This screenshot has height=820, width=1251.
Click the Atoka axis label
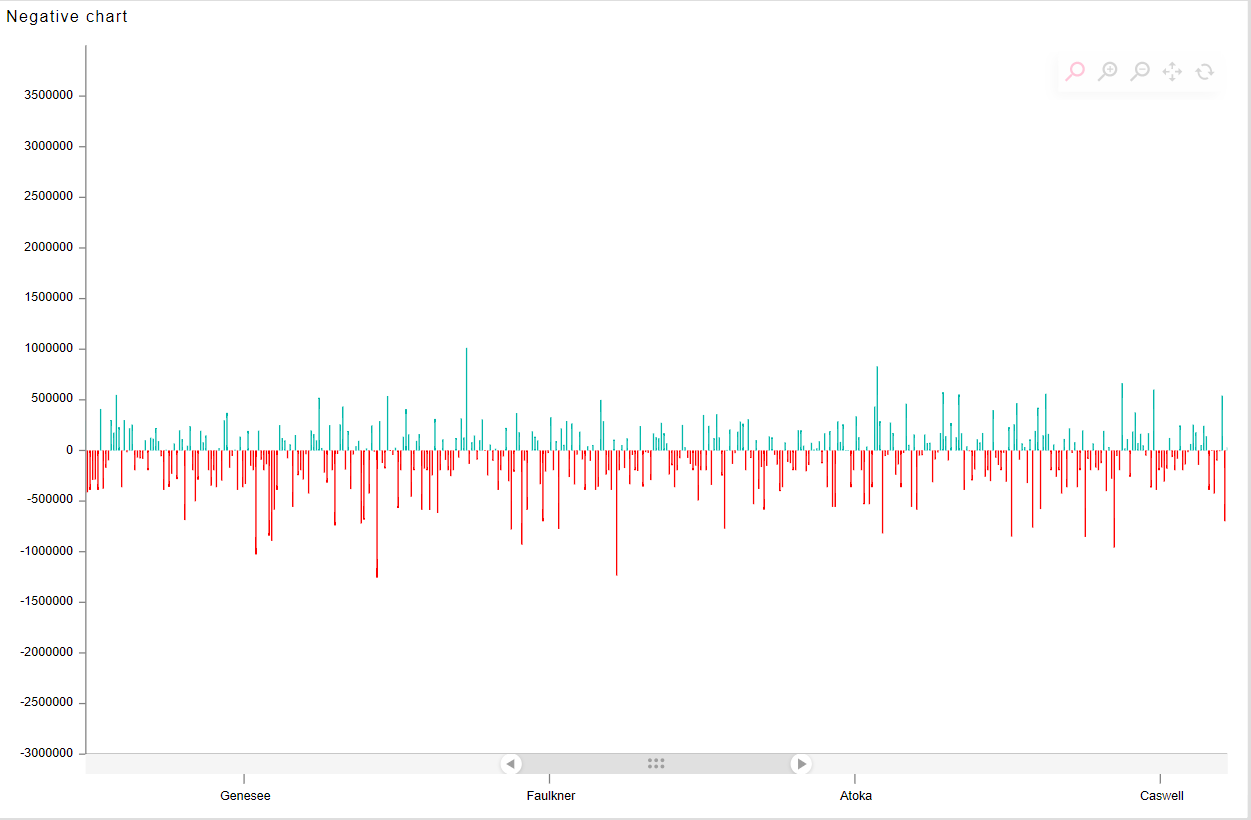tap(856, 796)
